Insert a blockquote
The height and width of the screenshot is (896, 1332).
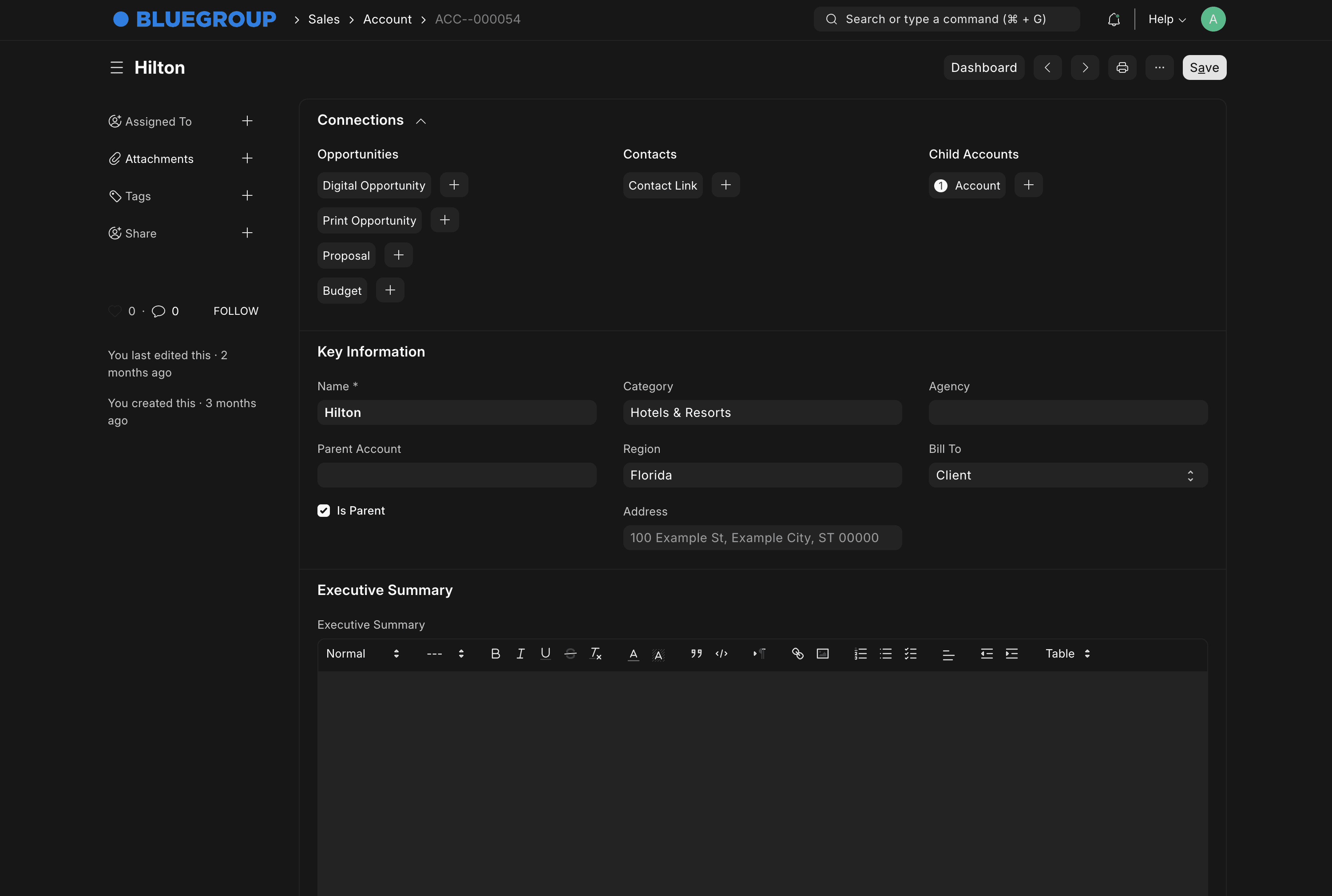[x=696, y=654]
